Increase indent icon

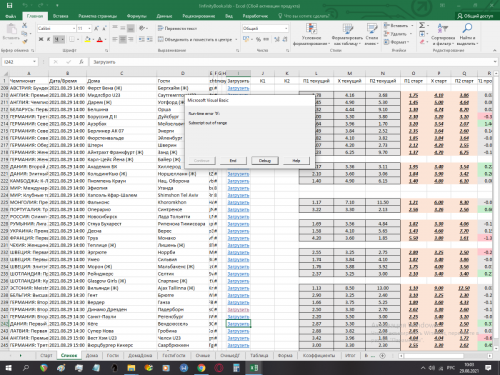tap(150, 39)
